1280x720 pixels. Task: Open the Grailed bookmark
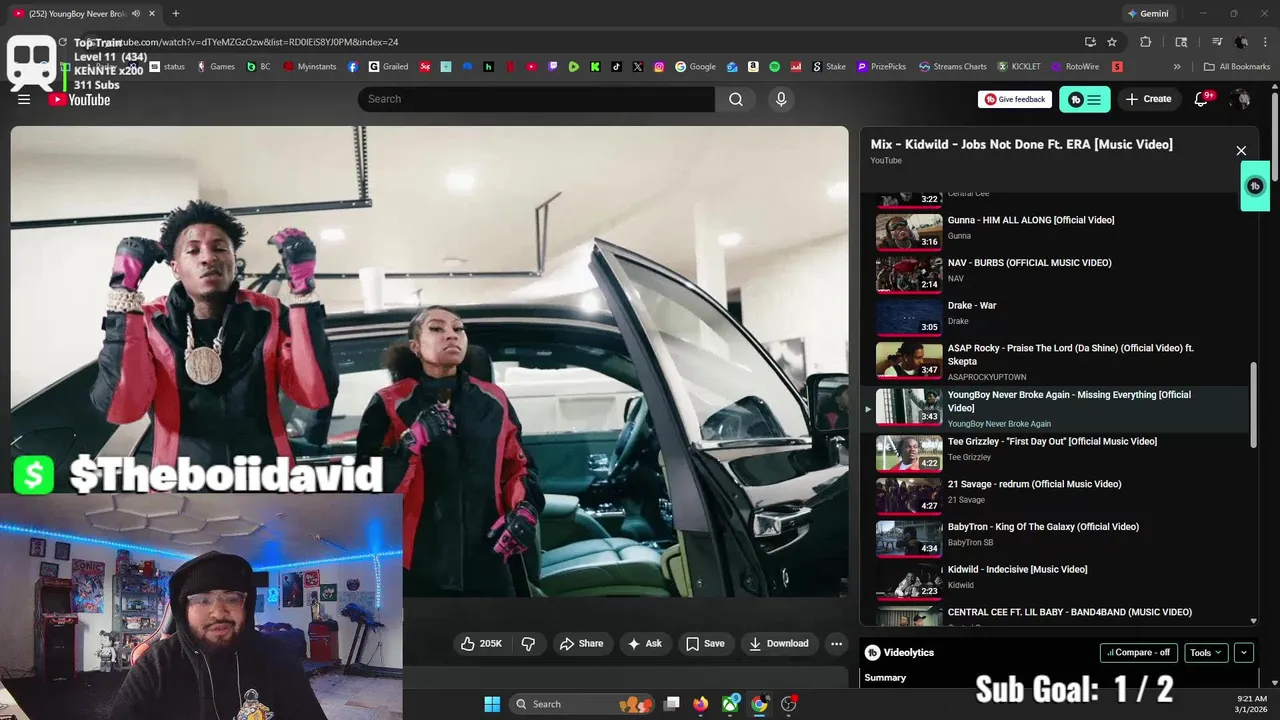pyautogui.click(x=388, y=67)
